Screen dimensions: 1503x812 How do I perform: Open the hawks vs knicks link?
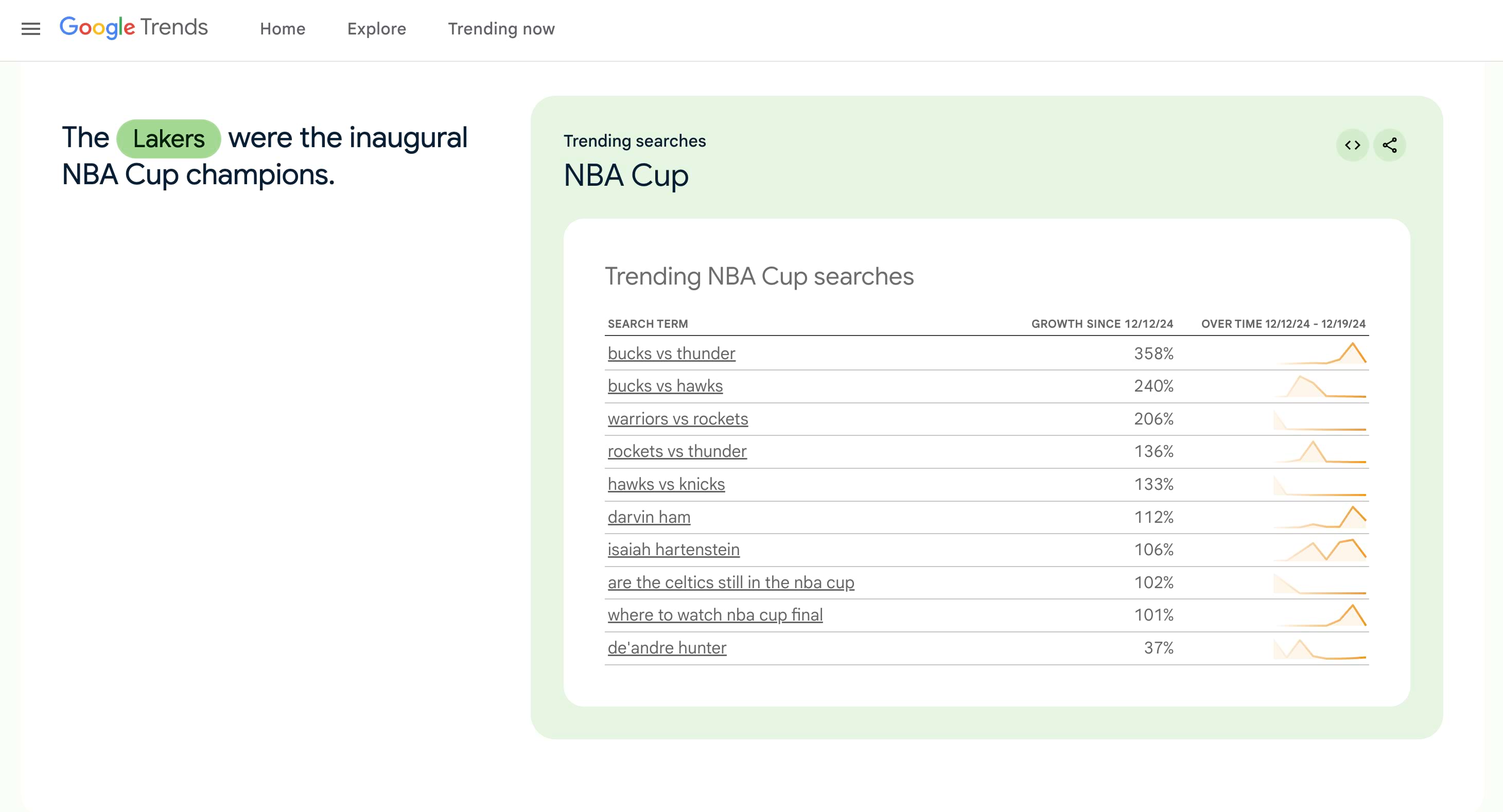(666, 484)
